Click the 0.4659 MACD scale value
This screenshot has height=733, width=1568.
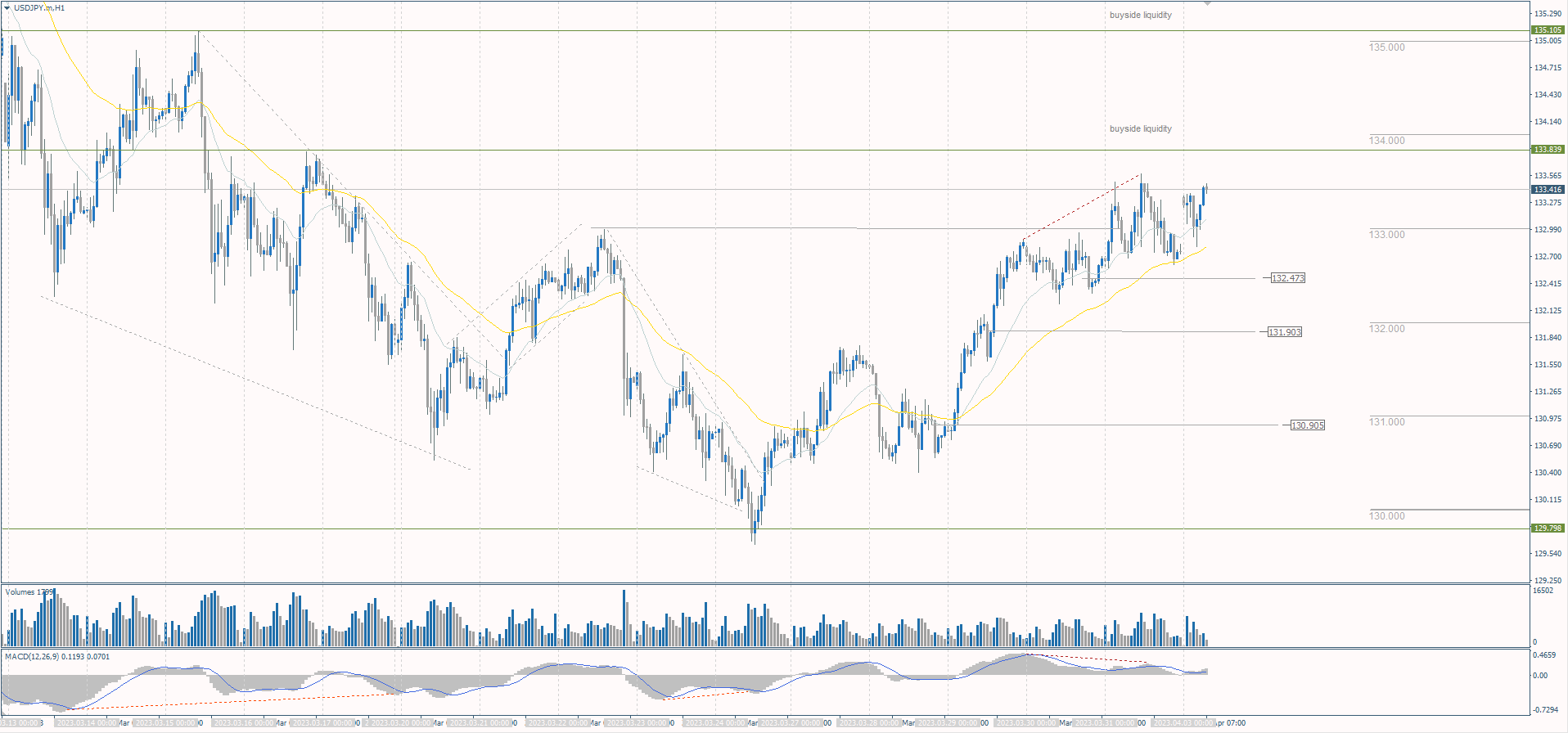[x=1544, y=655]
